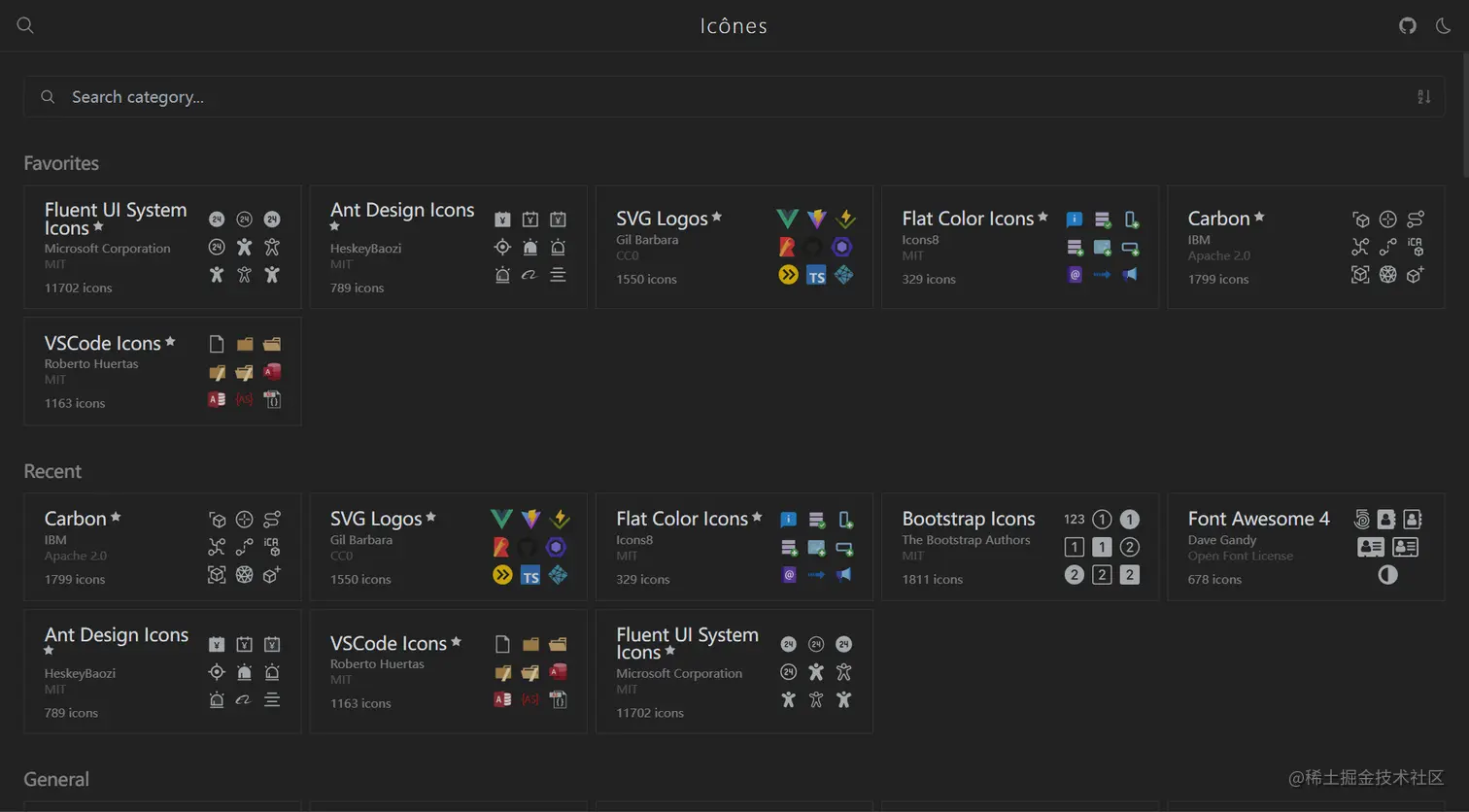Screen dimensions: 1469x812
Task: Click '1811 icons' count text
Action: [933, 579]
